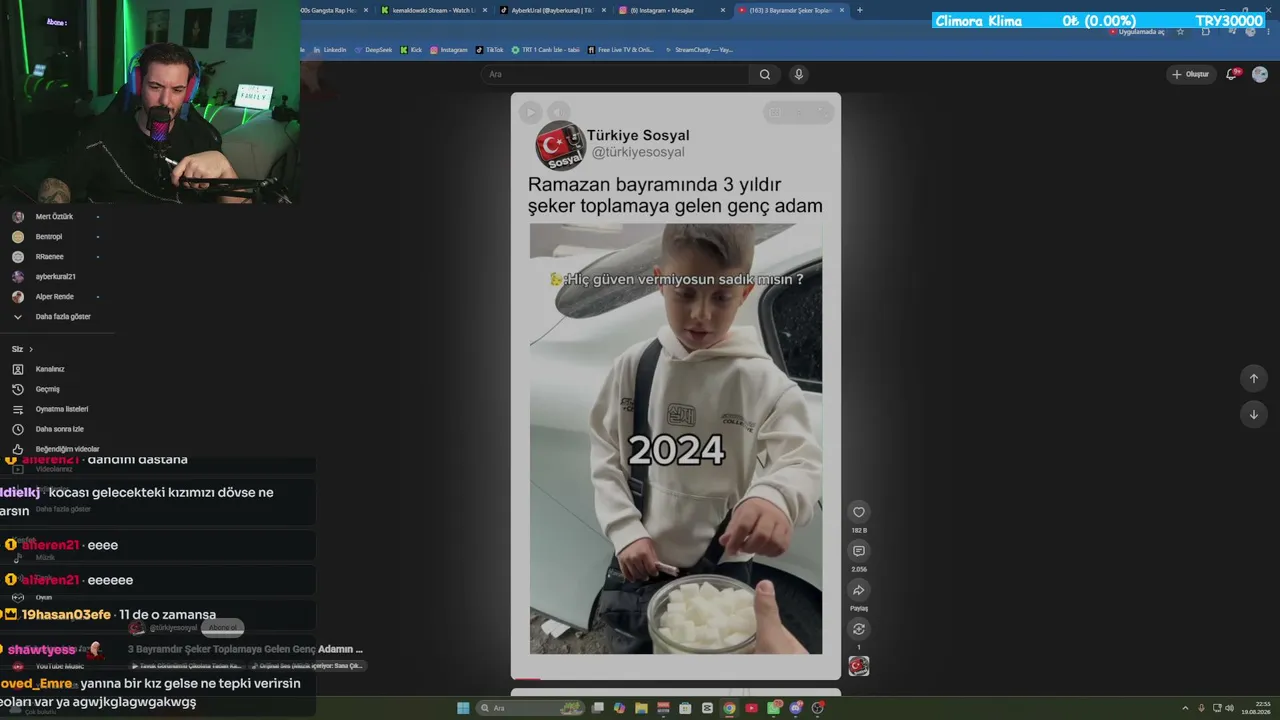
Task: Open the YouTube account avatar menu
Action: tap(1260, 74)
